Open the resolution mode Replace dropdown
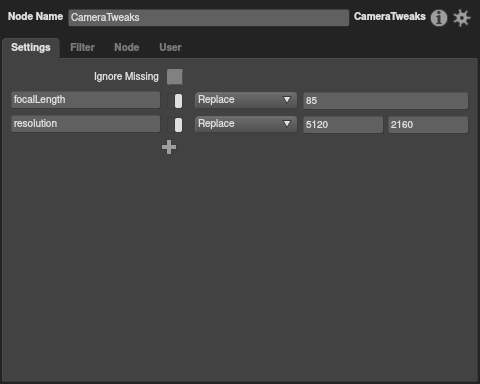This screenshot has height=384, width=480. tap(246, 124)
